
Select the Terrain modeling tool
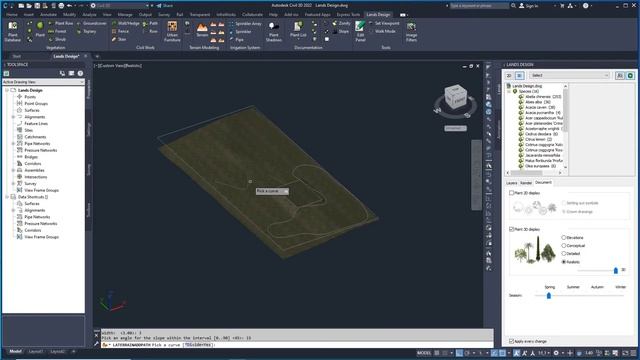pyautogui.click(x=202, y=30)
